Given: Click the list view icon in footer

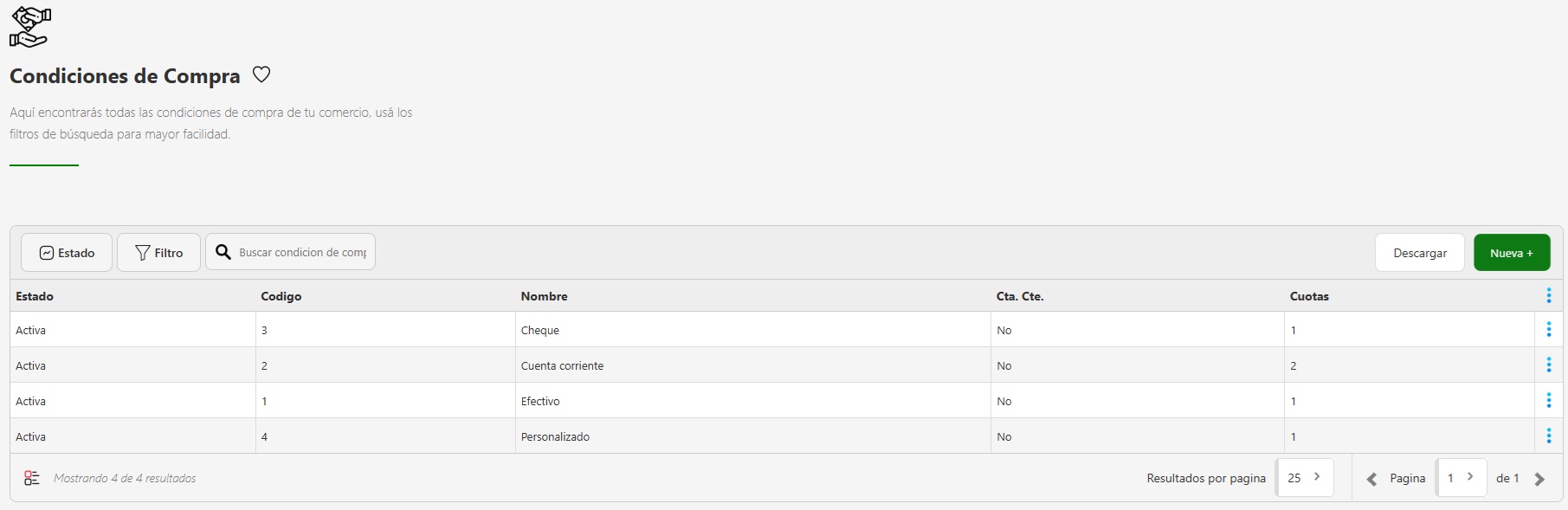Looking at the screenshot, I should click(32, 478).
